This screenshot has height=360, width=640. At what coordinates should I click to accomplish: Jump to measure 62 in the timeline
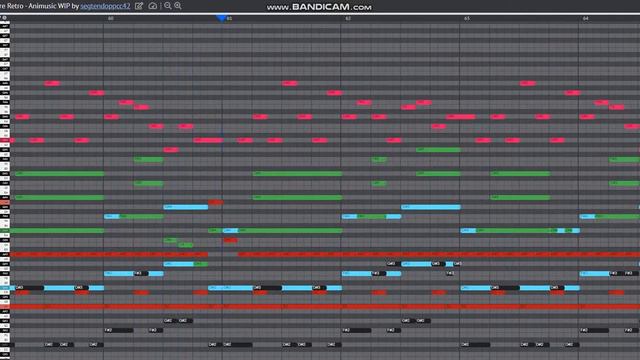(x=348, y=18)
